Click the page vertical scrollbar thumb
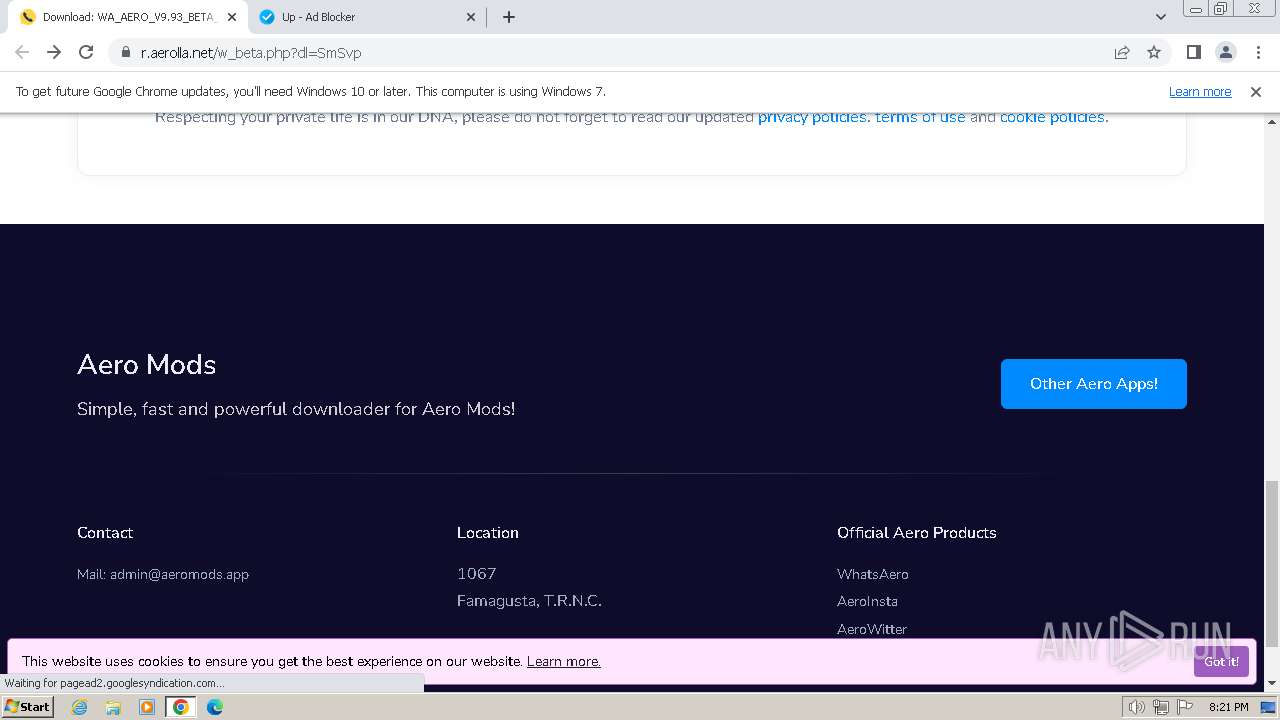Image resolution: width=1280 pixels, height=720 pixels. click(1272, 563)
